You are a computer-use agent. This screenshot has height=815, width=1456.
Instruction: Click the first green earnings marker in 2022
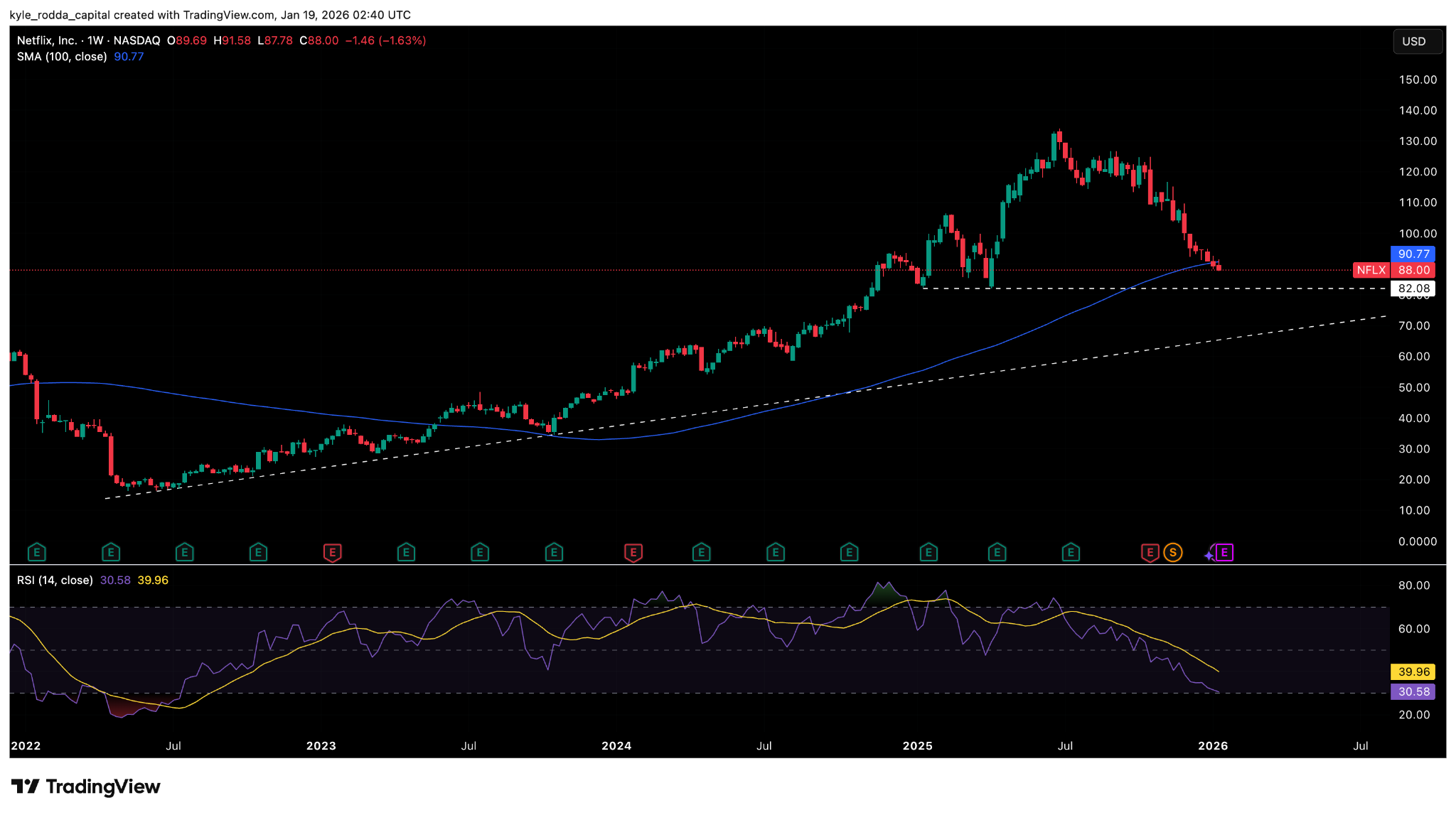pos(36,552)
